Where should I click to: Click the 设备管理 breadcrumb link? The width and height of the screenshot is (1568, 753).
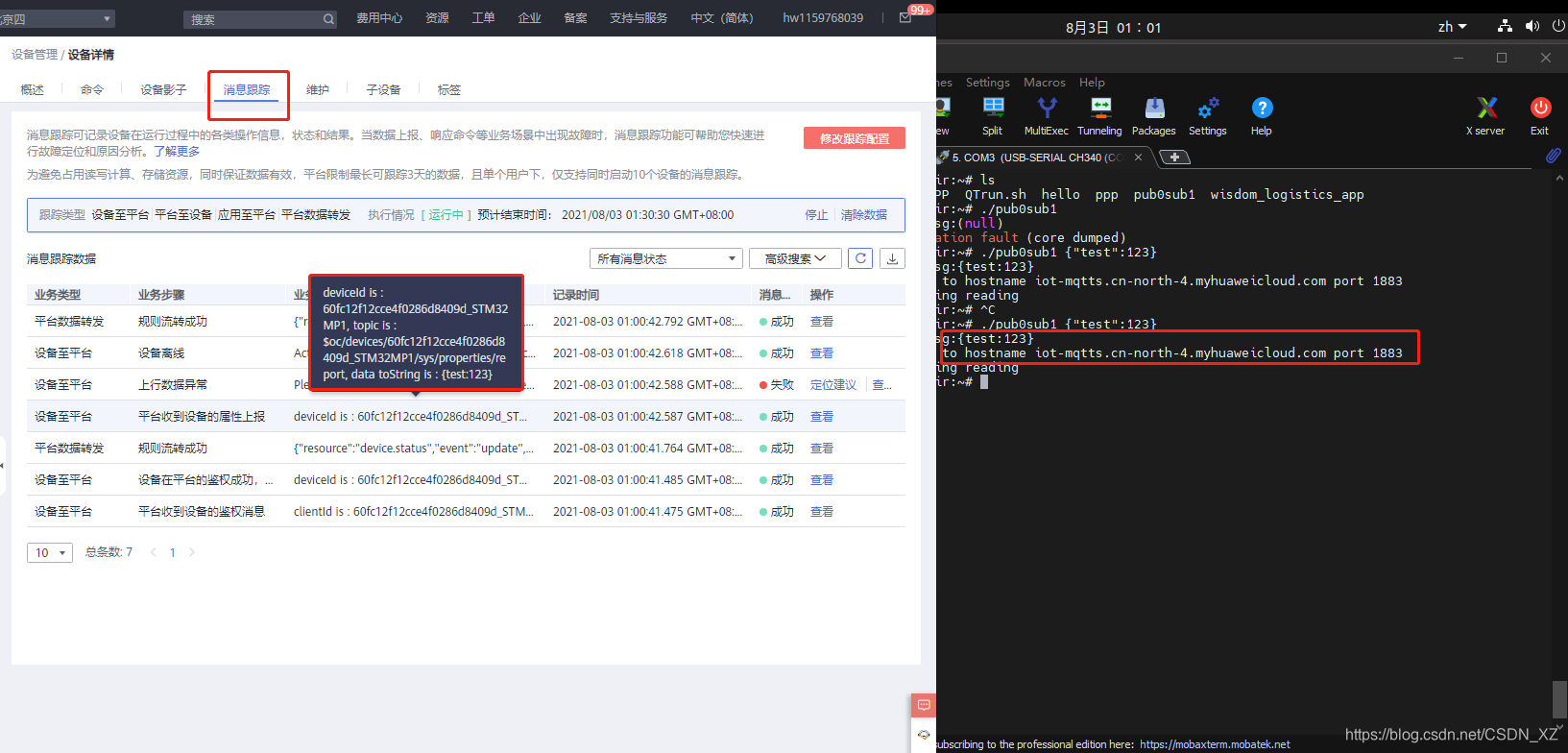tap(35, 55)
